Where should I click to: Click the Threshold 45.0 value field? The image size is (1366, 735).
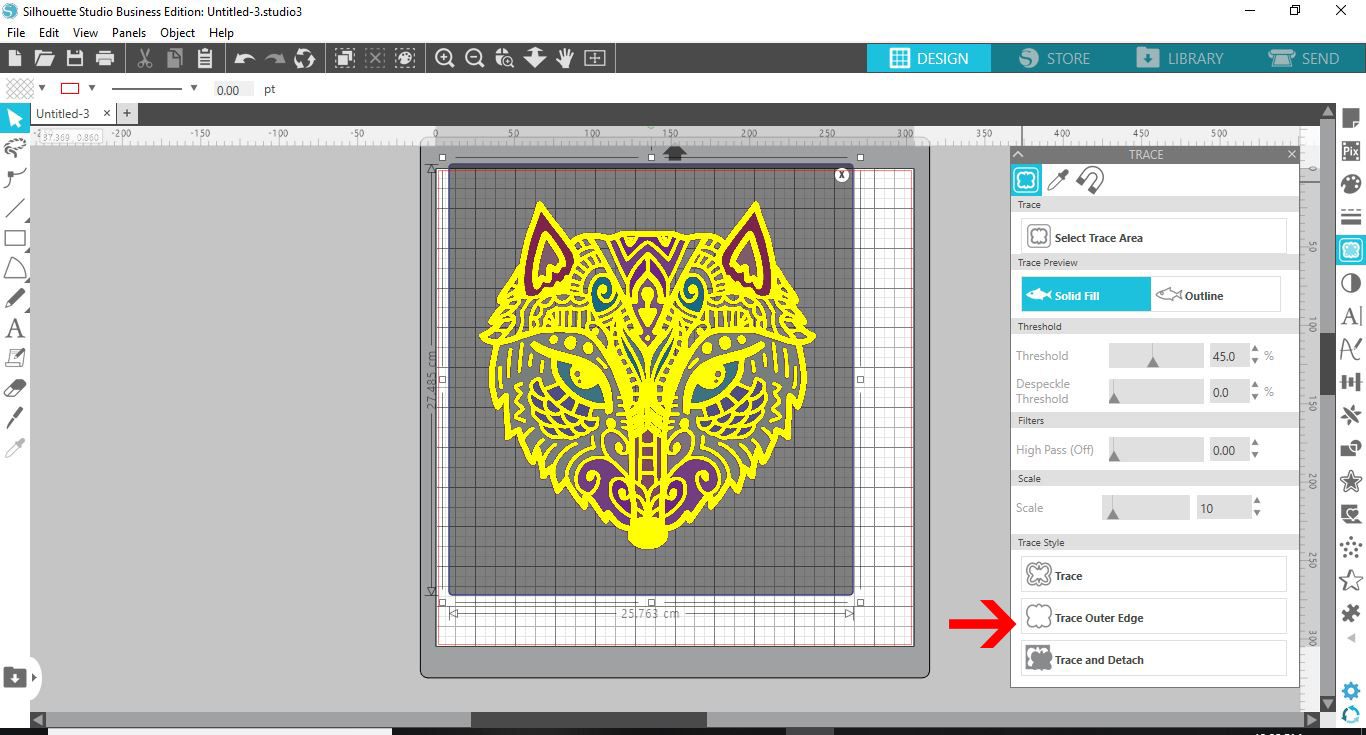1229,356
